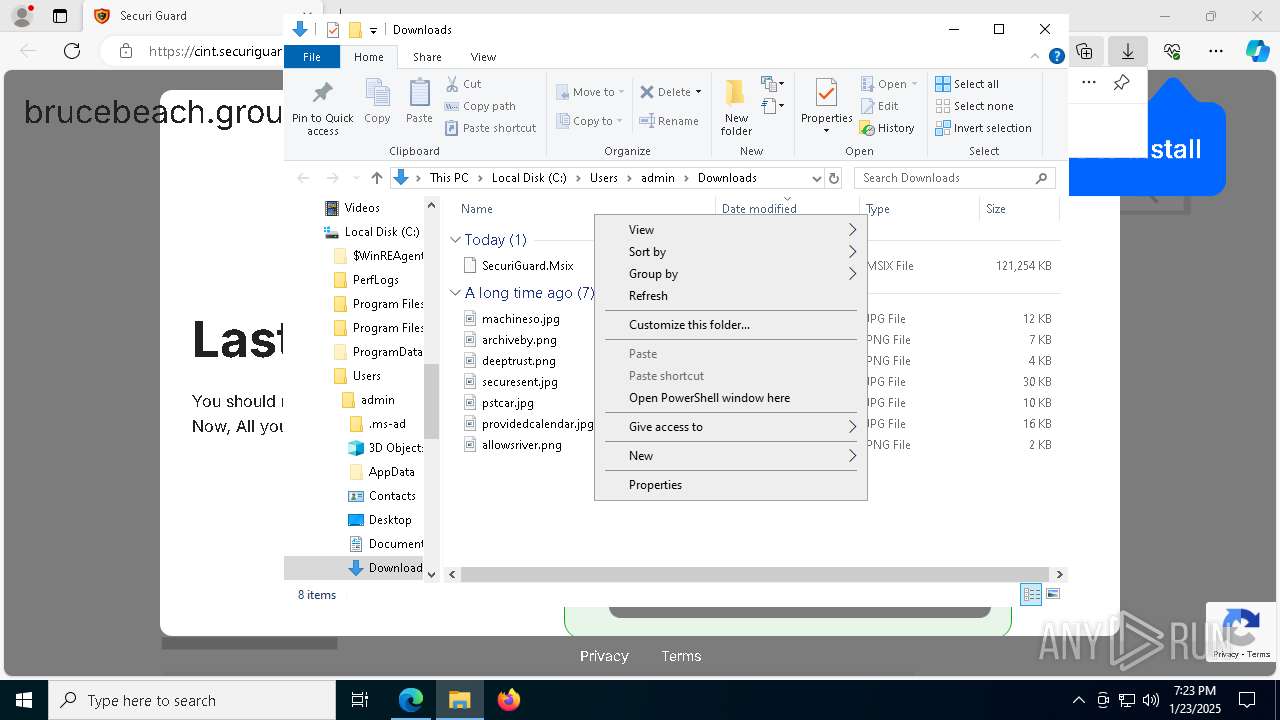Image resolution: width=1280 pixels, height=720 pixels.
Task: Click the Paste ribbon icon
Action: tap(419, 101)
